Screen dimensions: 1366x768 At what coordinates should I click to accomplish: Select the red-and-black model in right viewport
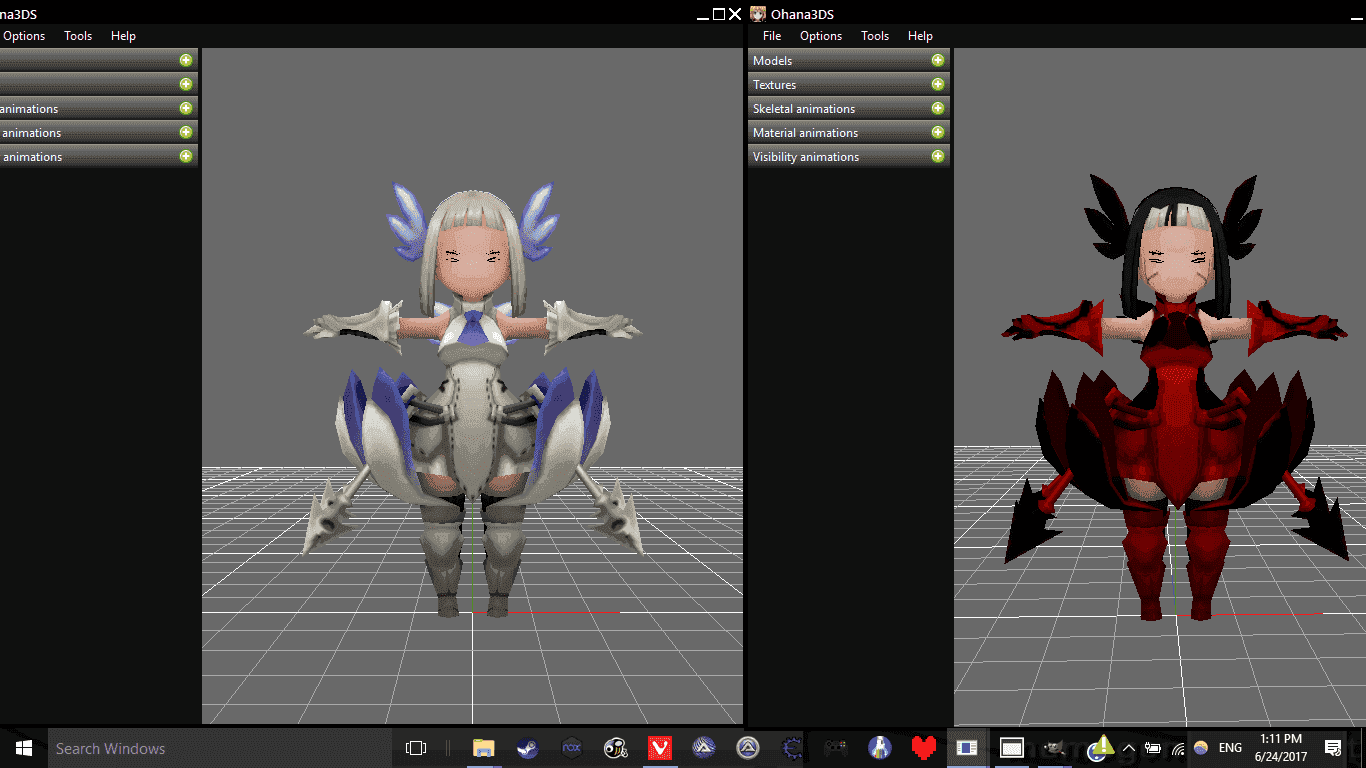1174,400
